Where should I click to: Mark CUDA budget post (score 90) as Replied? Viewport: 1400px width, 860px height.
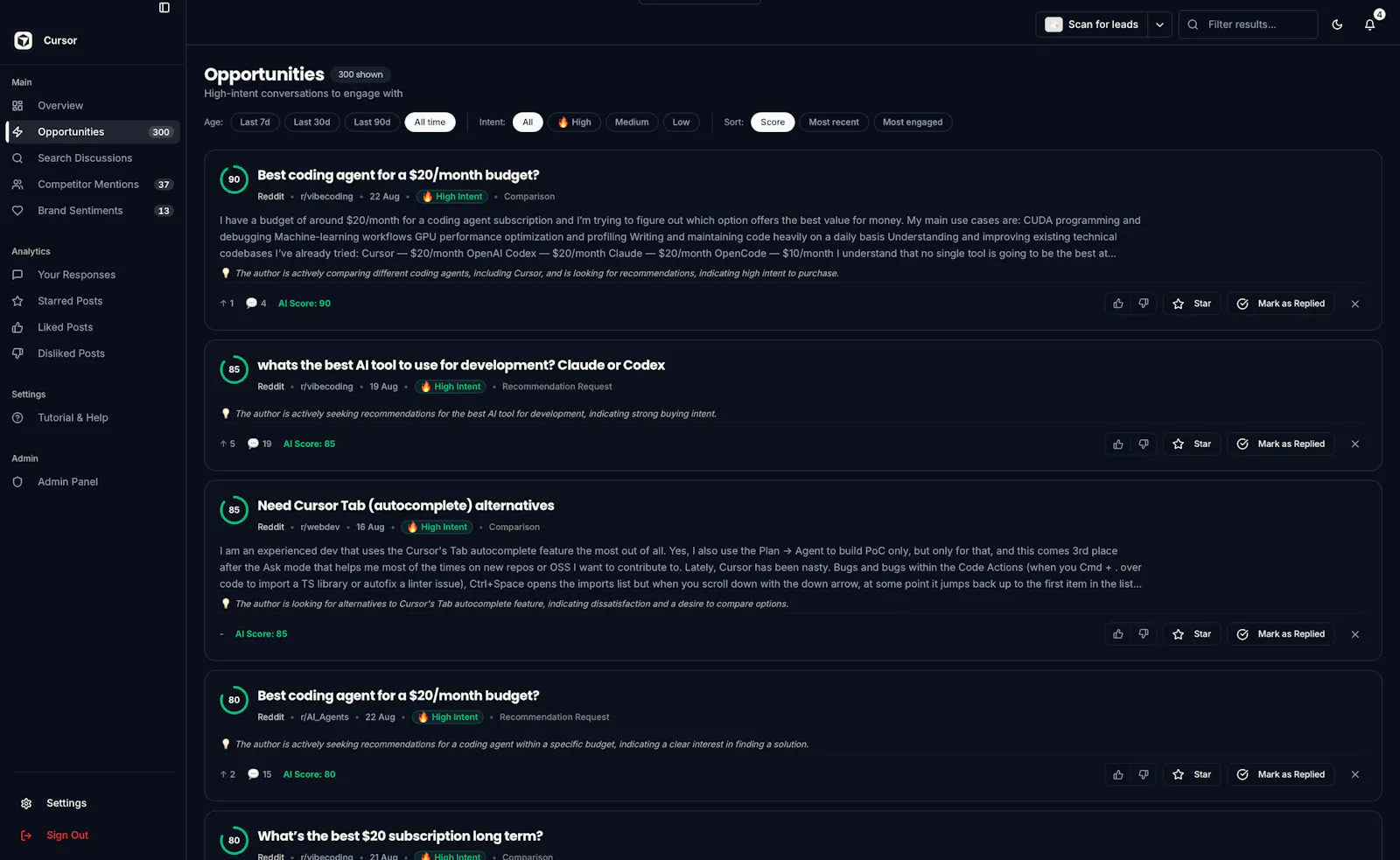tap(1281, 304)
